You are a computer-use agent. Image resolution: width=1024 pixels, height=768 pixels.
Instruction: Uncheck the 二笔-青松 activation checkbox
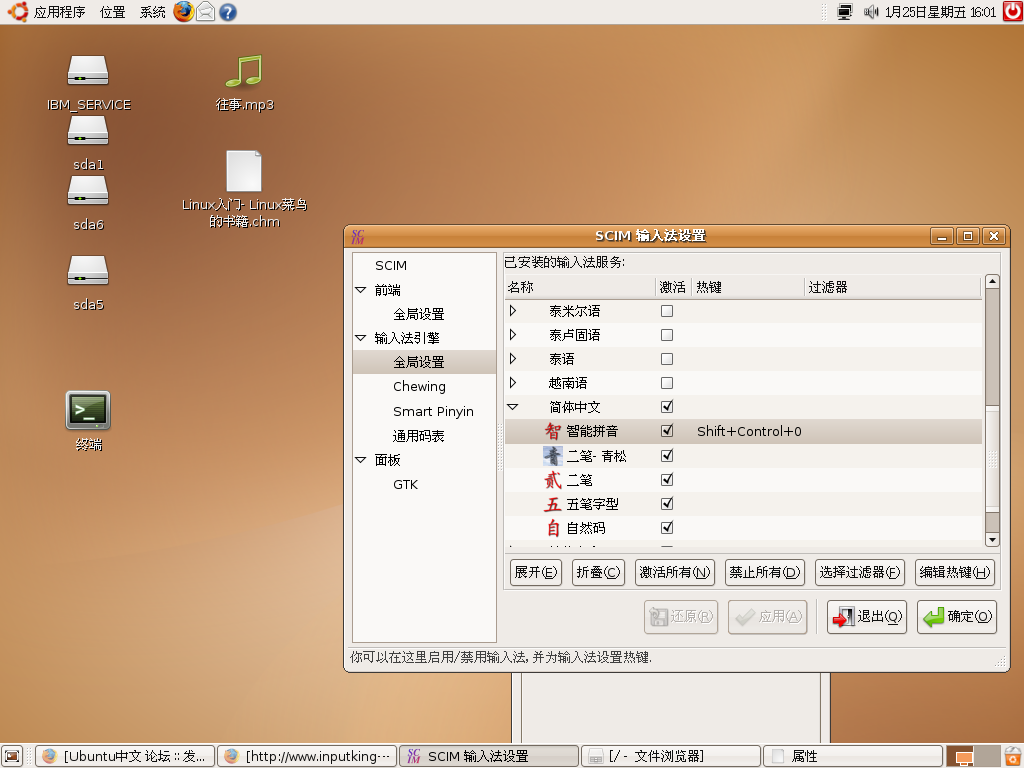click(667, 455)
